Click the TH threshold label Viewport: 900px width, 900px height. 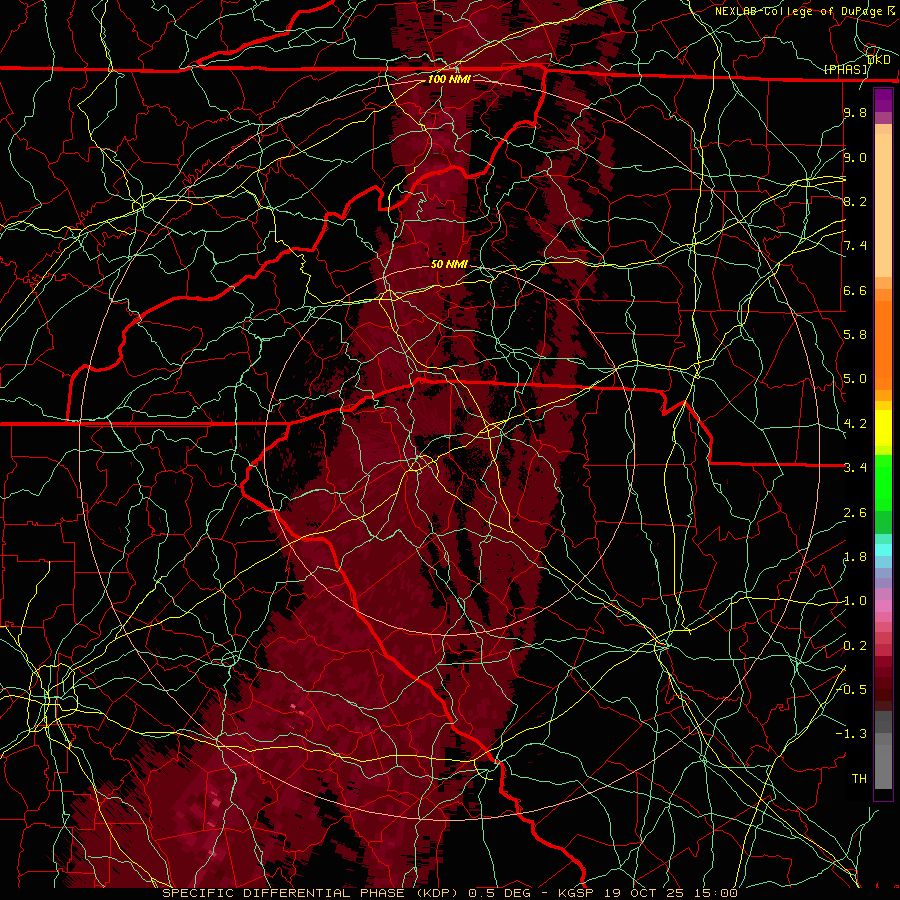[859, 779]
